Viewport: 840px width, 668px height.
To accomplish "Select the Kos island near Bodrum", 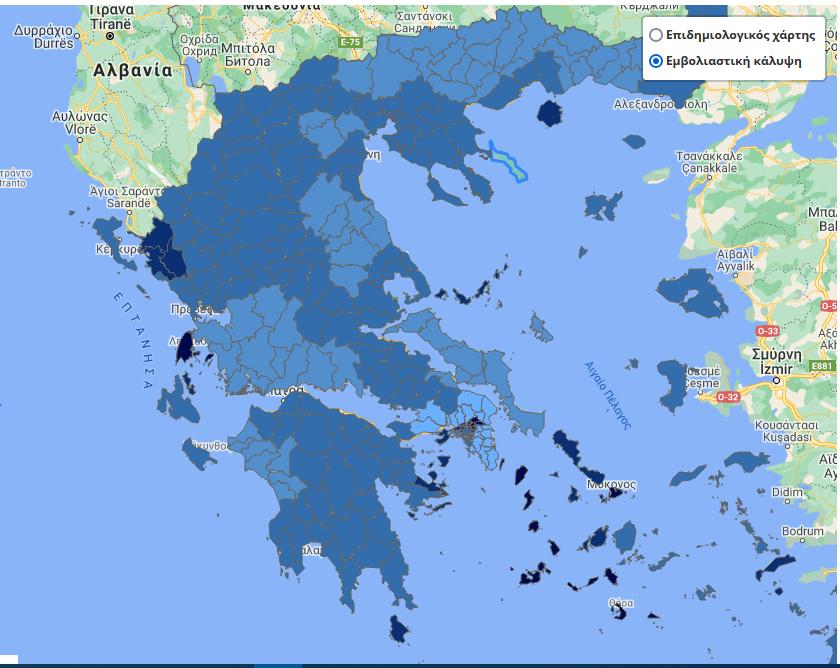I will click(x=775, y=567).
